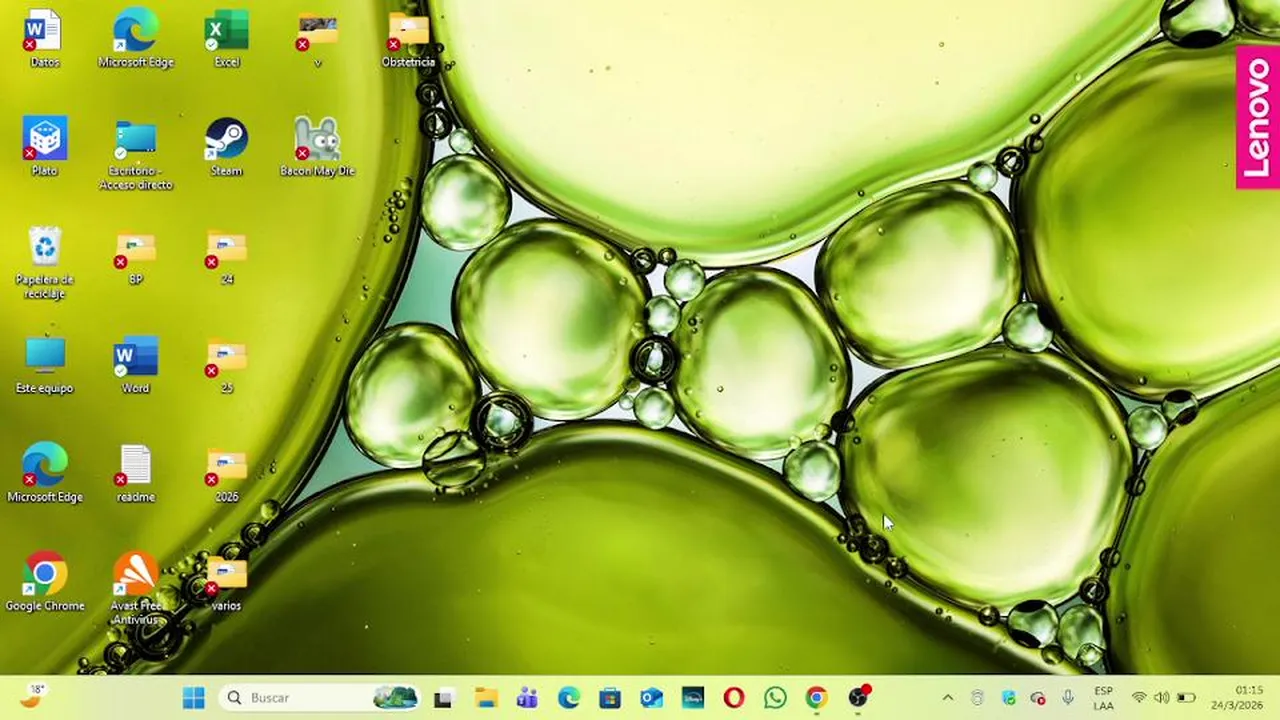Select the Google Chrome desktop shortcut
This screenshot has height=720, width=1280.
[44, 583]
